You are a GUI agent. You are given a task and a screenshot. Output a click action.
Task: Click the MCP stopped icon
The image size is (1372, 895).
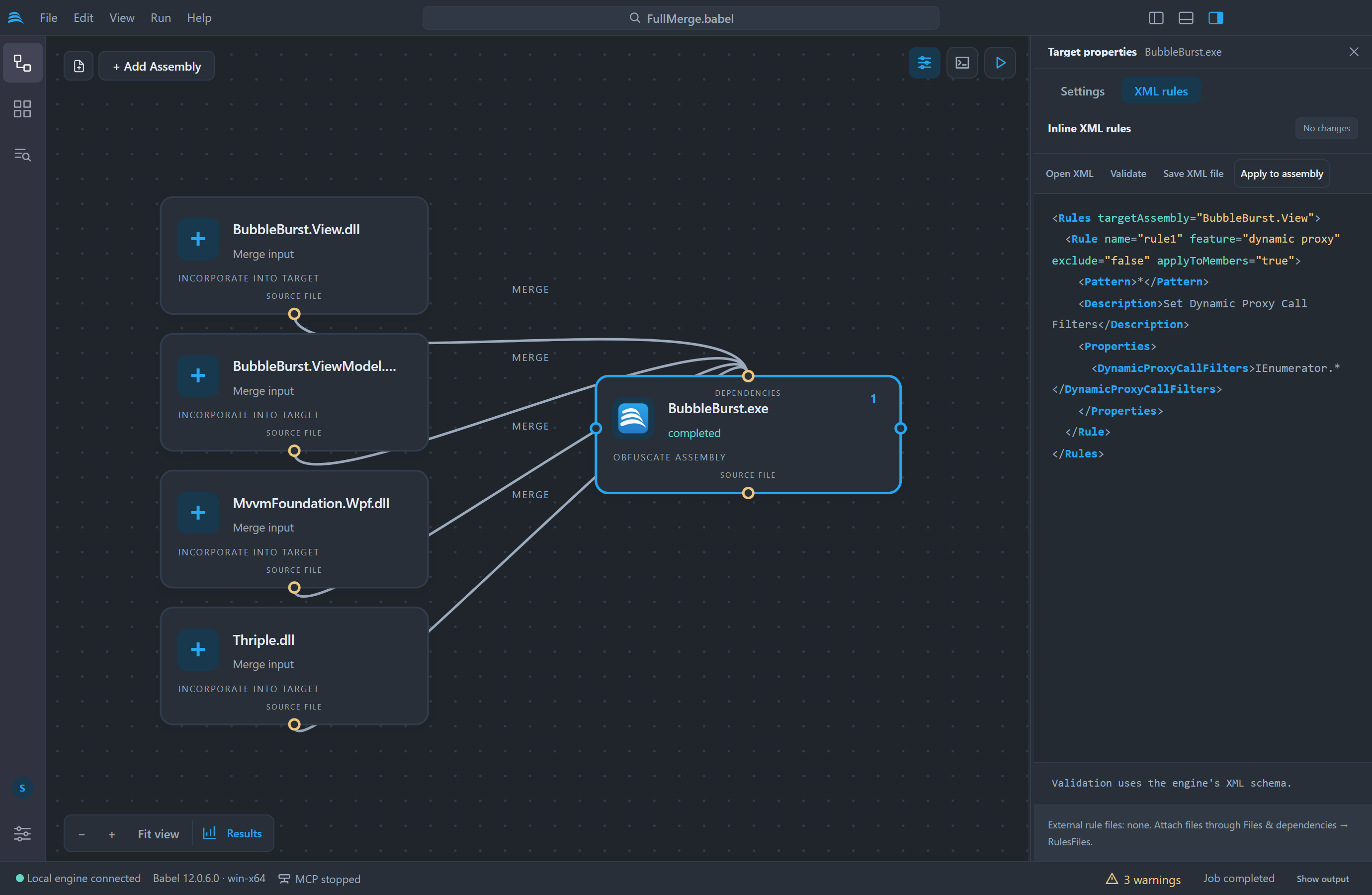[x=284, y=879]
